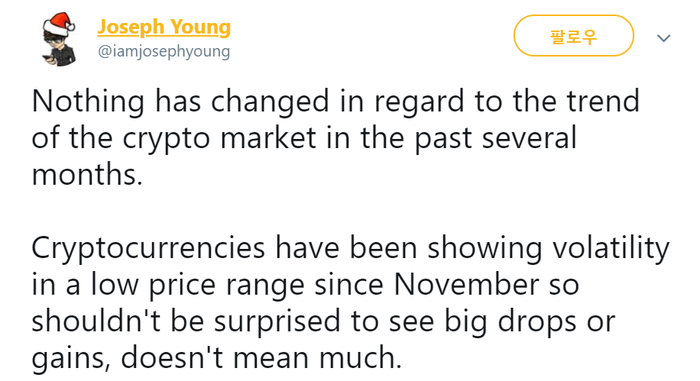The width and height of the screenshot is (700, 381).
Task: Follow the account with 팔로우 button
Action: pyautogui.click(x=574, y=36)
